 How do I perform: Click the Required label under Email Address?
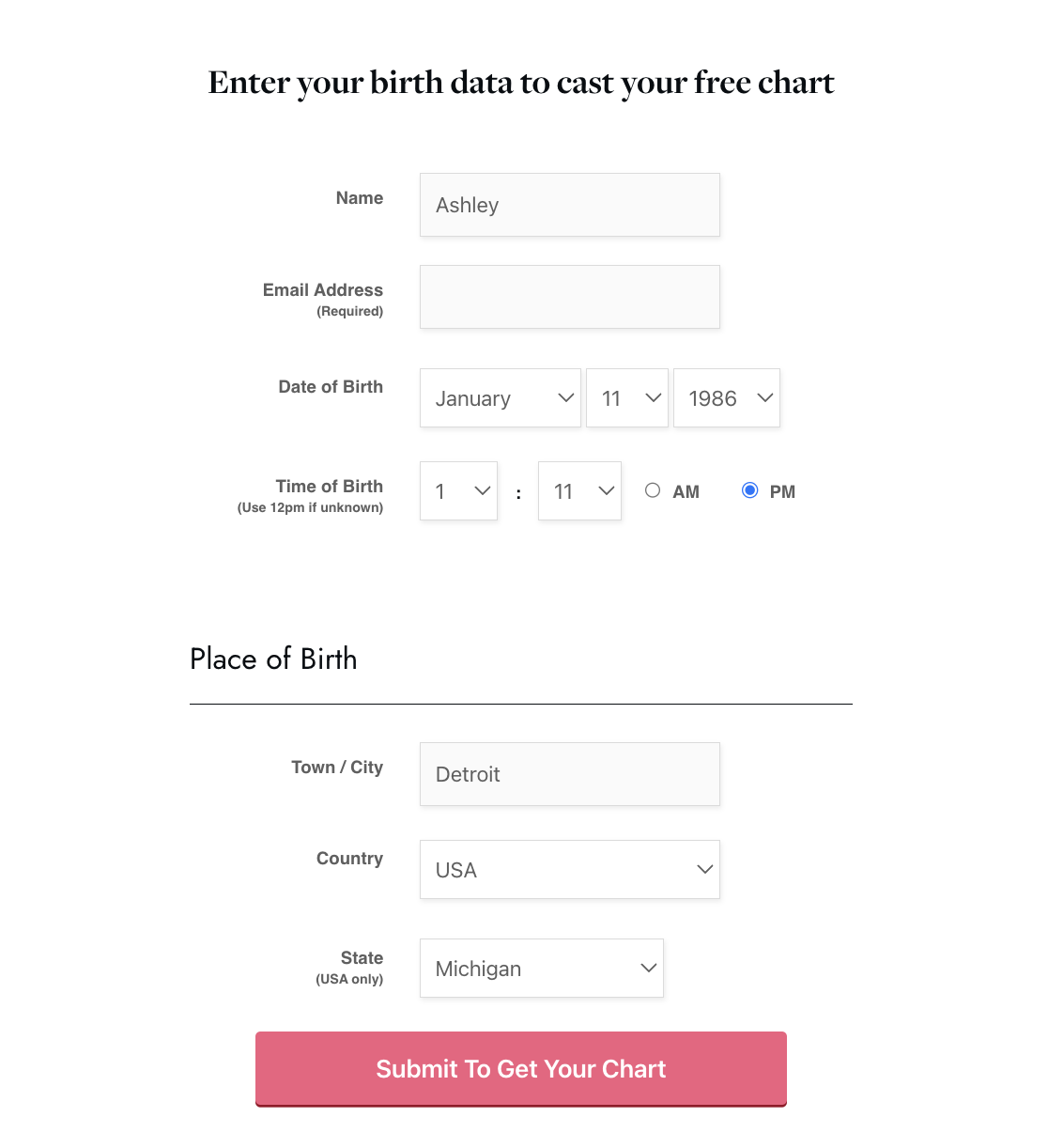click(x=349, y=311)
